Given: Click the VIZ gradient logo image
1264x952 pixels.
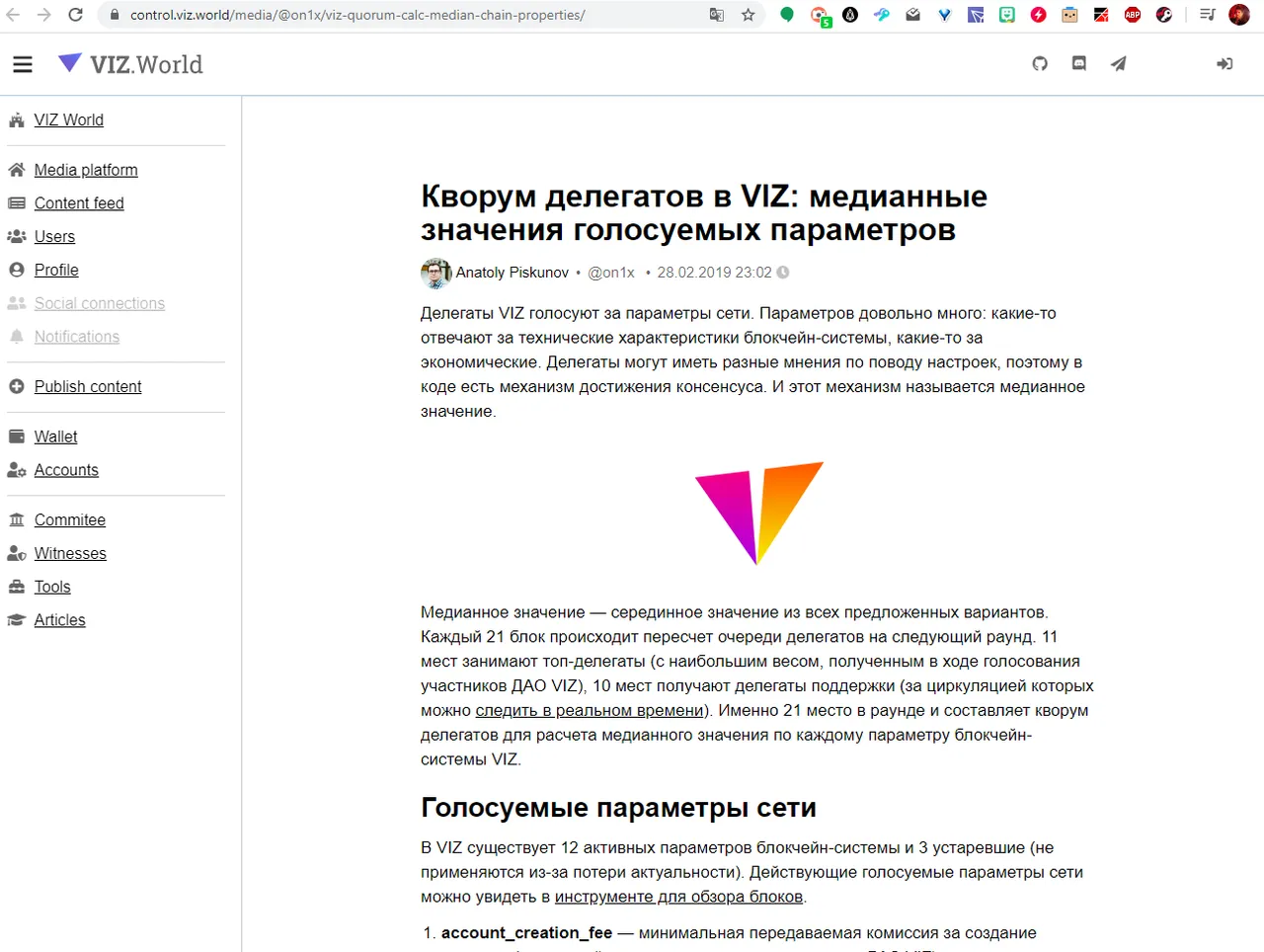Looking at the screenshot, I should (x=758, y=513).
